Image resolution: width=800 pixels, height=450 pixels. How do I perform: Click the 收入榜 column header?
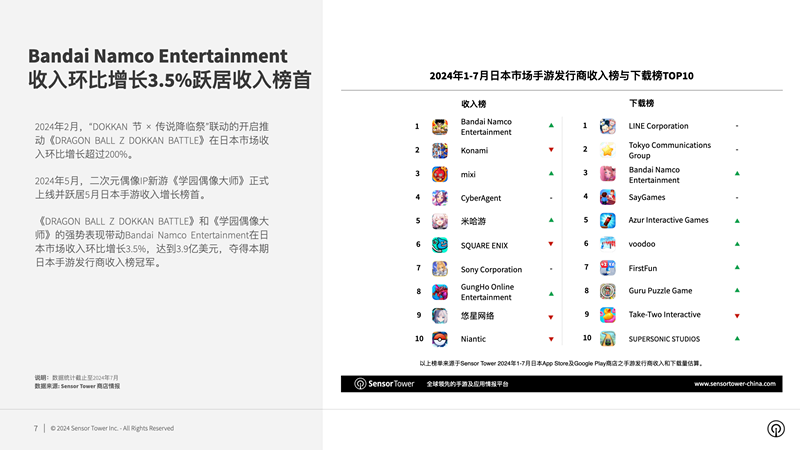coord(473,104)
